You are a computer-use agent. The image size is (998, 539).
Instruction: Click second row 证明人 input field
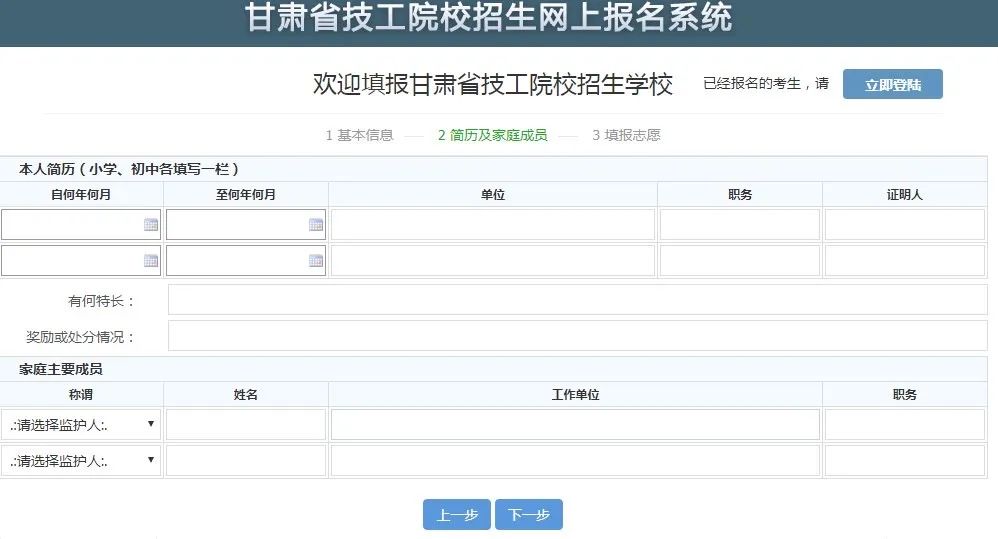[904, 261]
